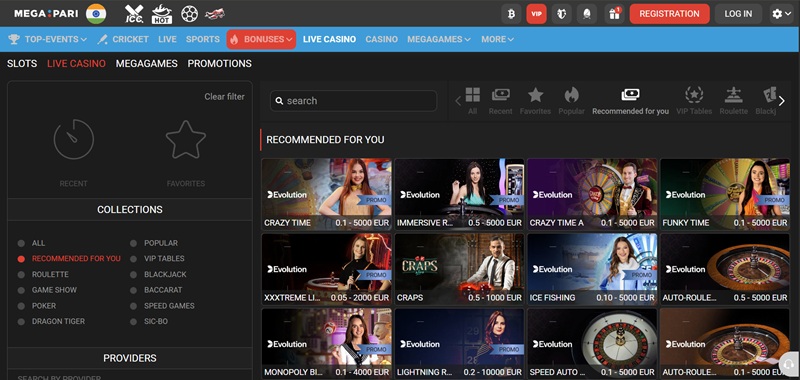Open the Bitcoin payments icon
Viewport: 800px width, 380px height.
tap(511, 14)
